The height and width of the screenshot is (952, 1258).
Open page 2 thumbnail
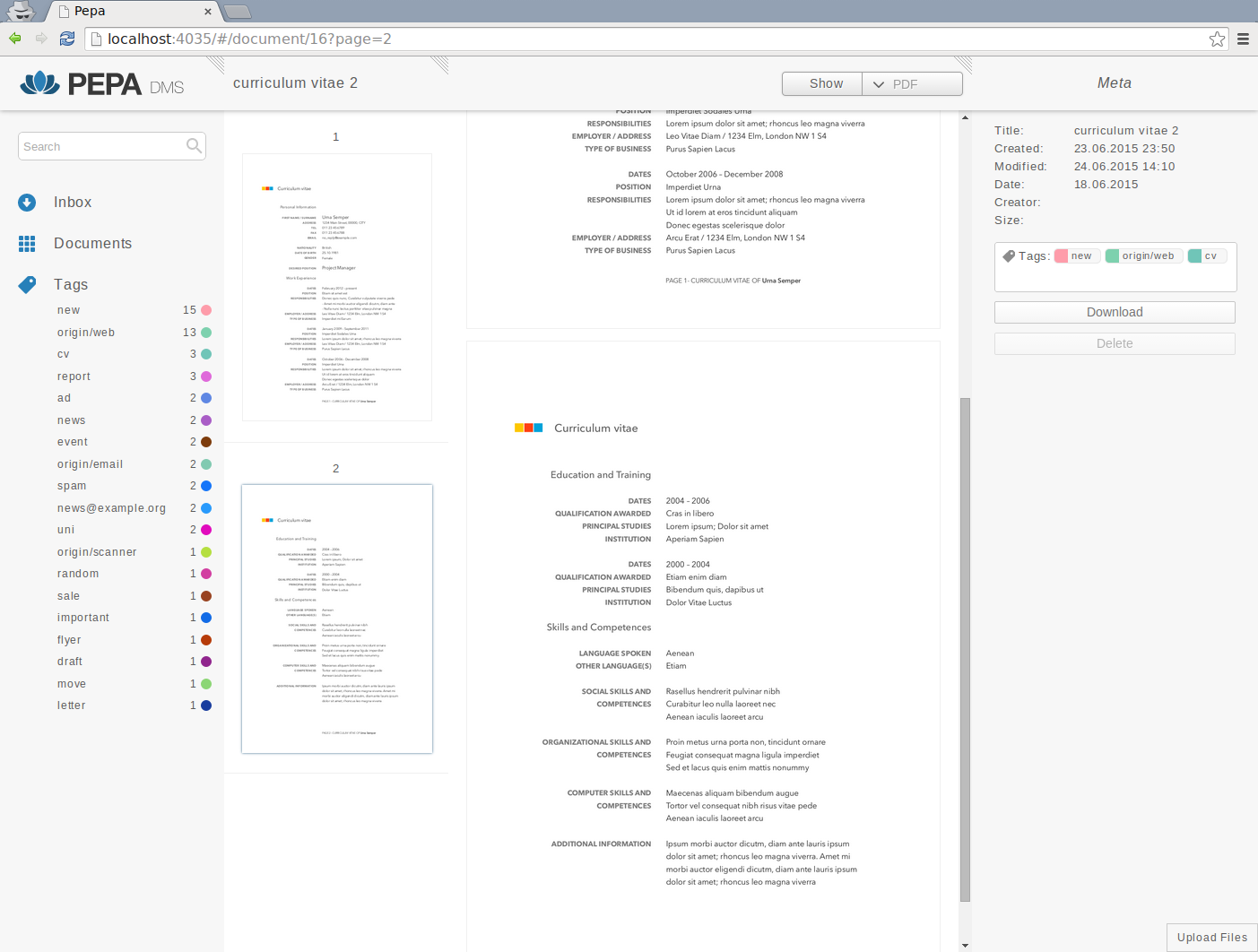pos(336,619)
